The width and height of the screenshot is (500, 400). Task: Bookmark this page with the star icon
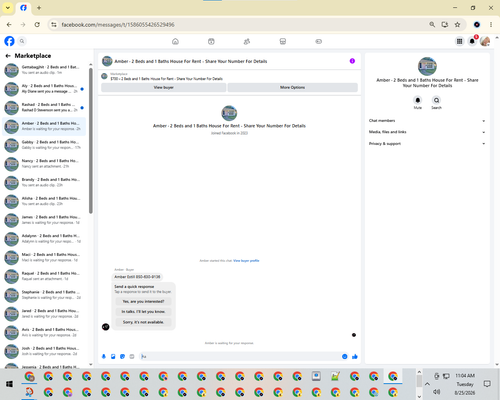click(457, 25)
